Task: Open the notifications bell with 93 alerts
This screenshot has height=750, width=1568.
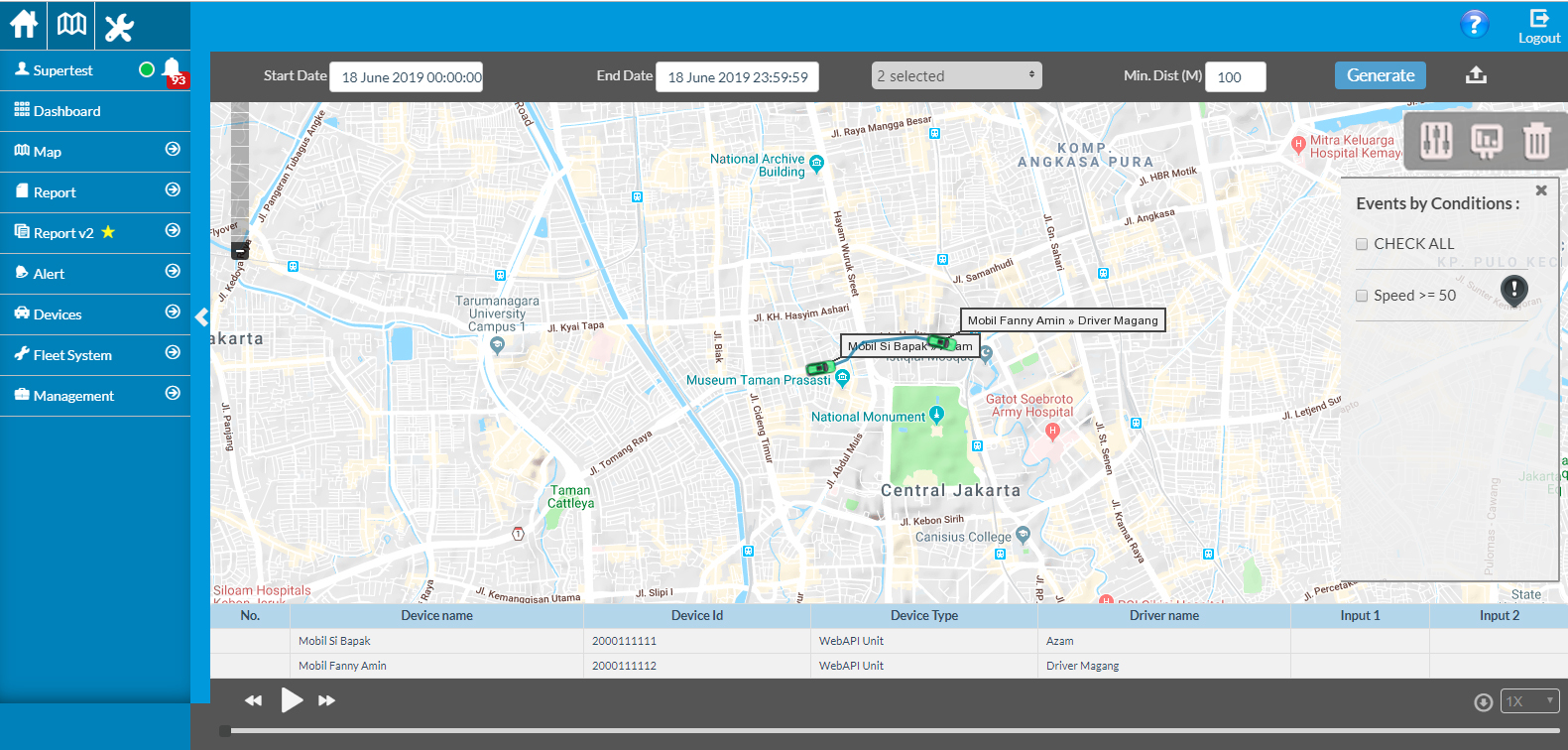Action: 172,69
